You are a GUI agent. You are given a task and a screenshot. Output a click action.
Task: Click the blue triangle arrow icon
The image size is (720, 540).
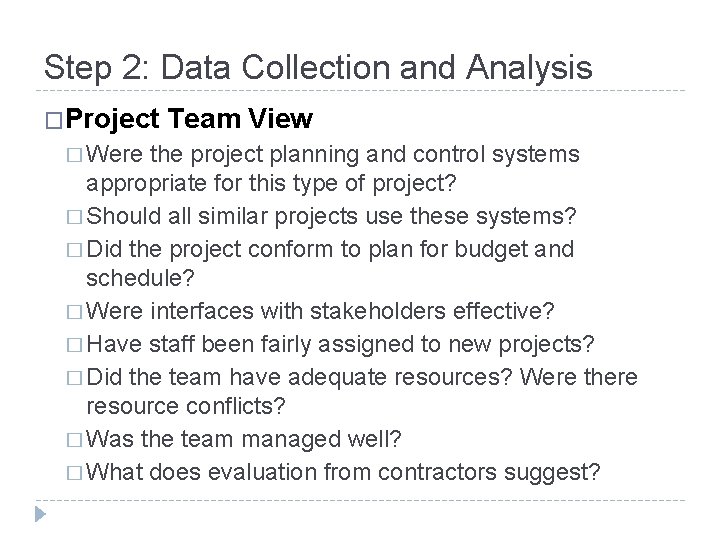click(40, 514)
